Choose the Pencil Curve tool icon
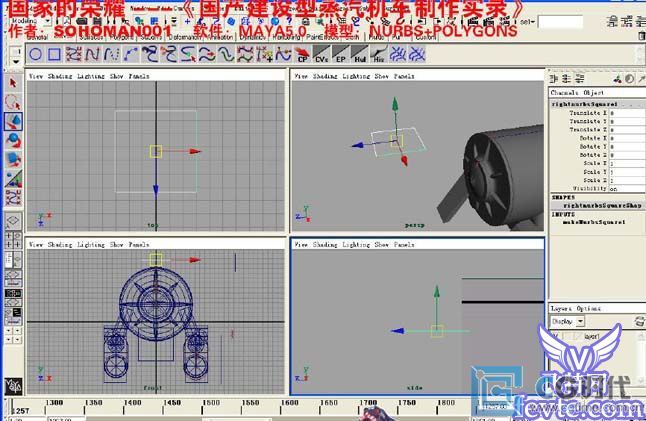Viewport: 646px width, 421px height. pos(111,54)
